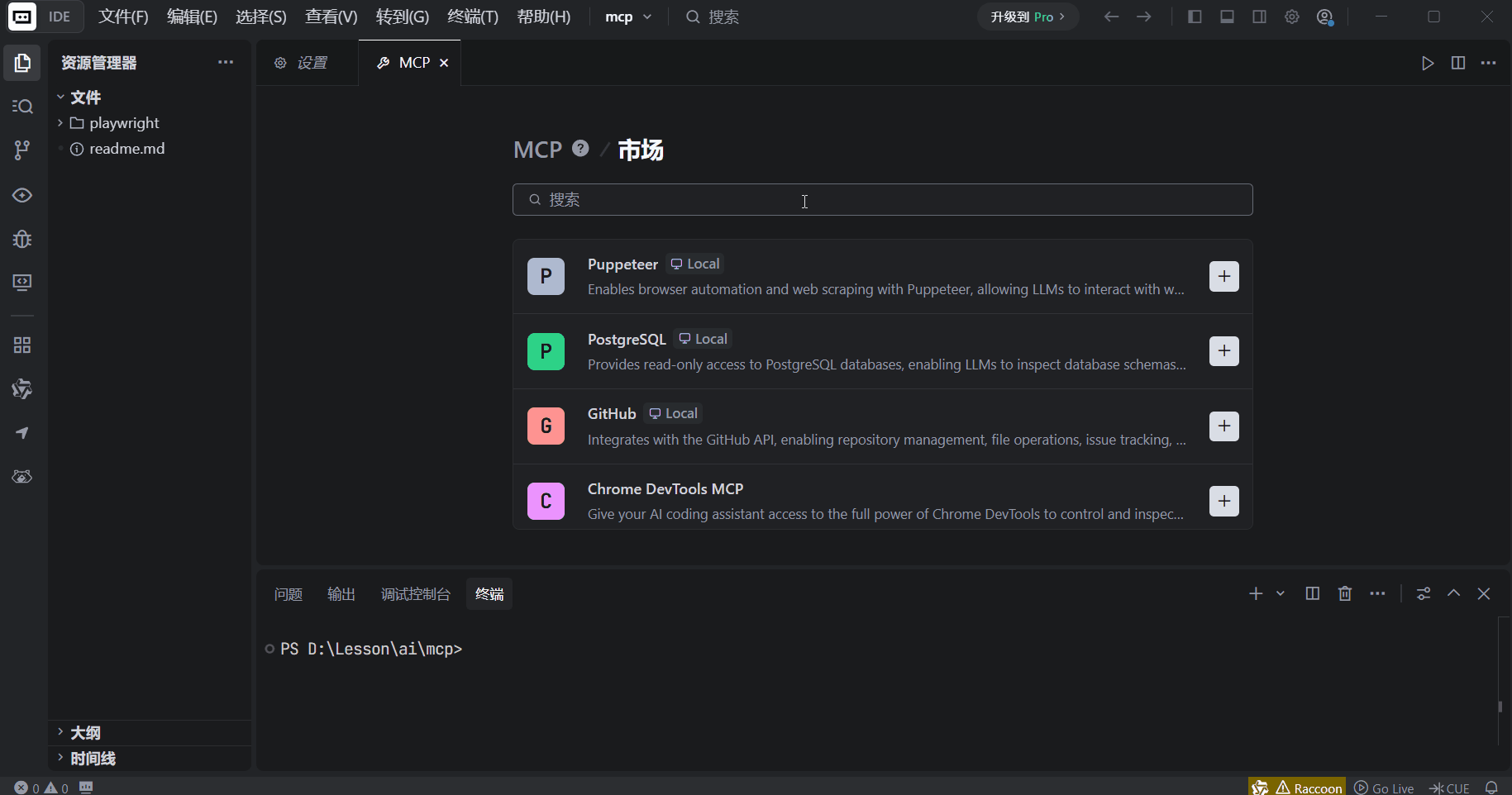Open the 转到(G) menu
The image size is (1512, 795).
tap(403, 17)
